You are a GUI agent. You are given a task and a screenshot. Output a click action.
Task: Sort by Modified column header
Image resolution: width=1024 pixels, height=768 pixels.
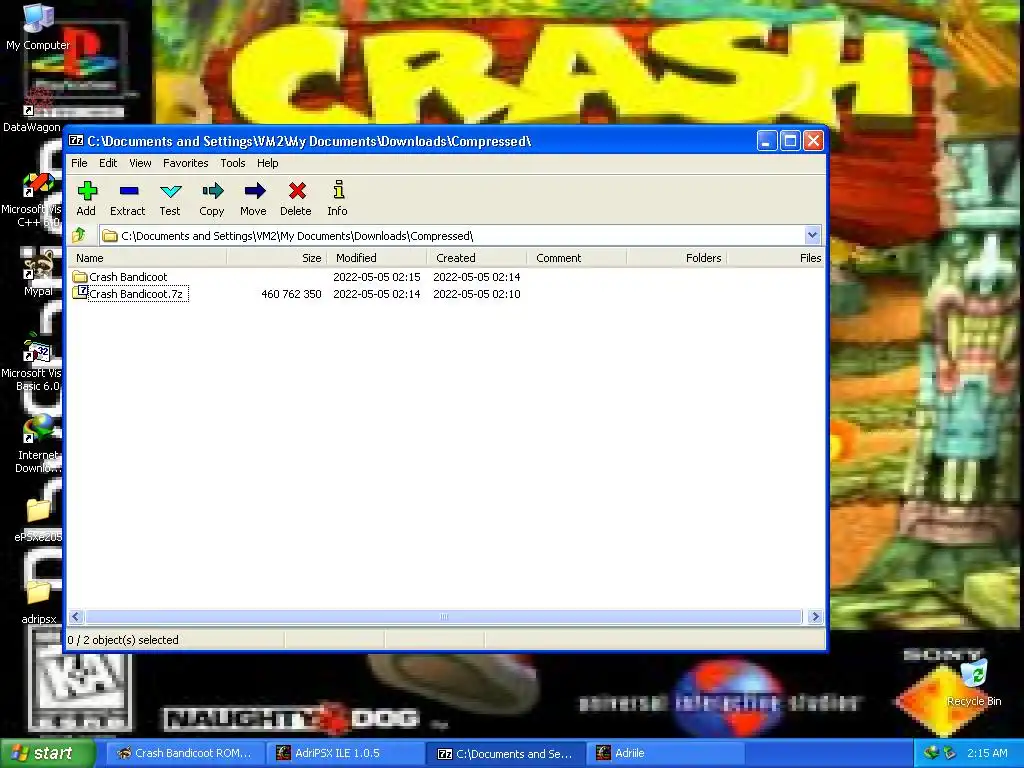click(x=376, y=258)
